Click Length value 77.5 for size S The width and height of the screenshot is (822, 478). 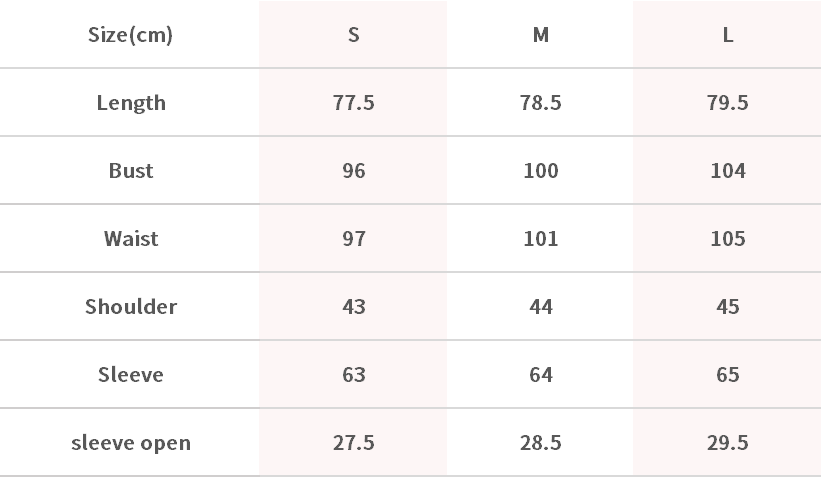353,103
